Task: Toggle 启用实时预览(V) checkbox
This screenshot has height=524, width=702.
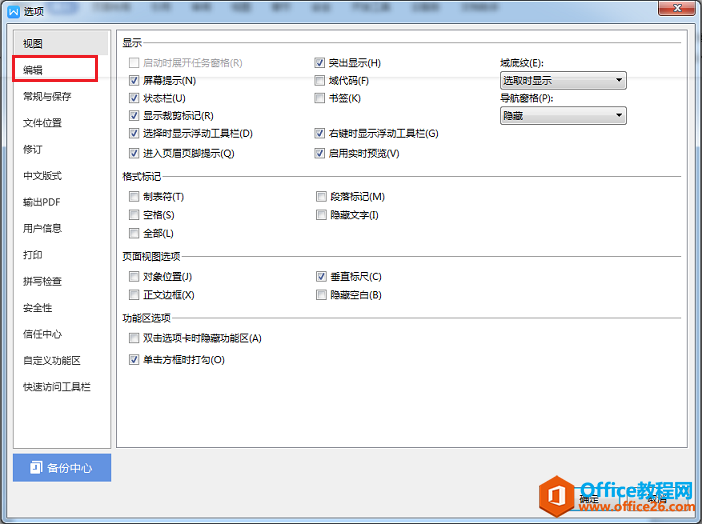Action: point(319,153)
